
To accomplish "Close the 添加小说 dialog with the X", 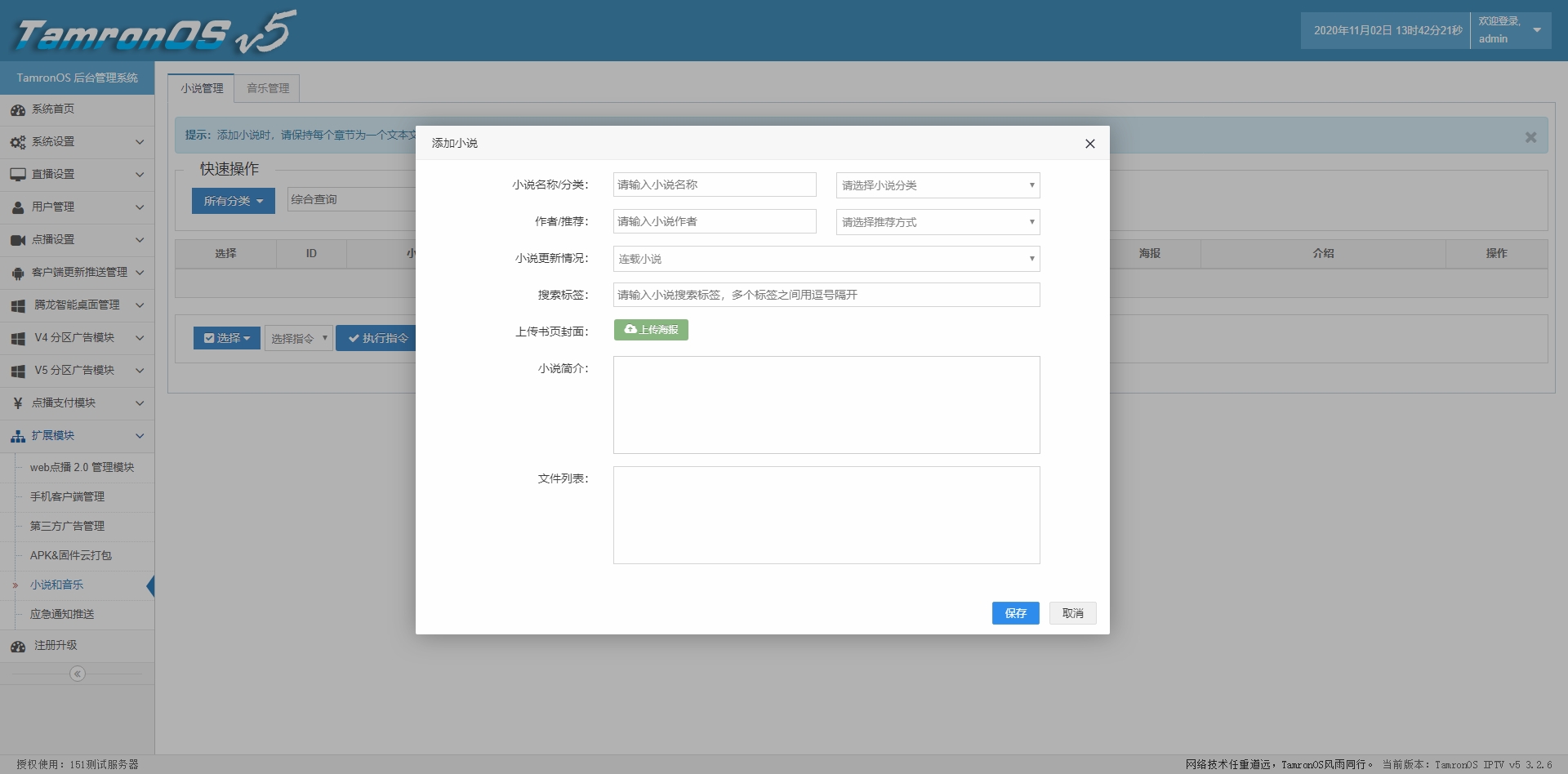I will click(1089, 144).
